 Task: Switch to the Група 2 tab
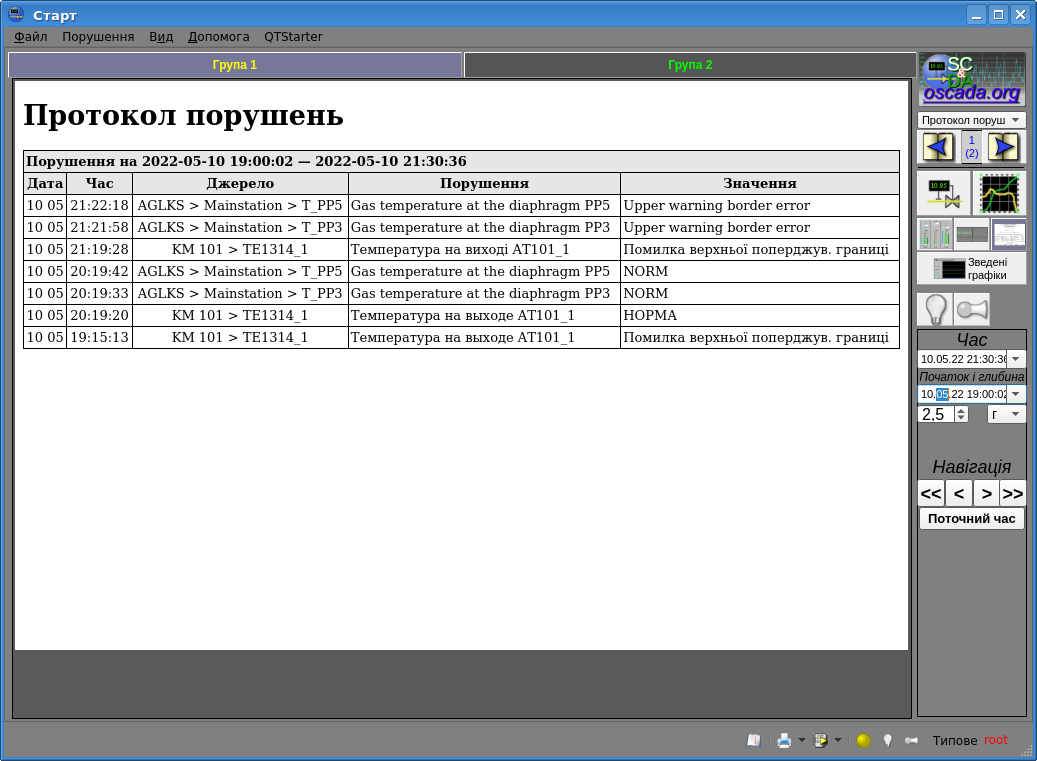pos(690,65)
